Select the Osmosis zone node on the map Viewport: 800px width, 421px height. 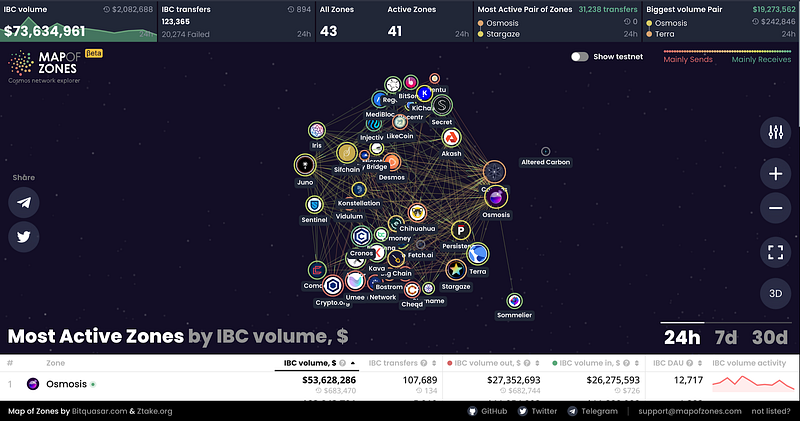pyautogui.click(x=495, y=197)
